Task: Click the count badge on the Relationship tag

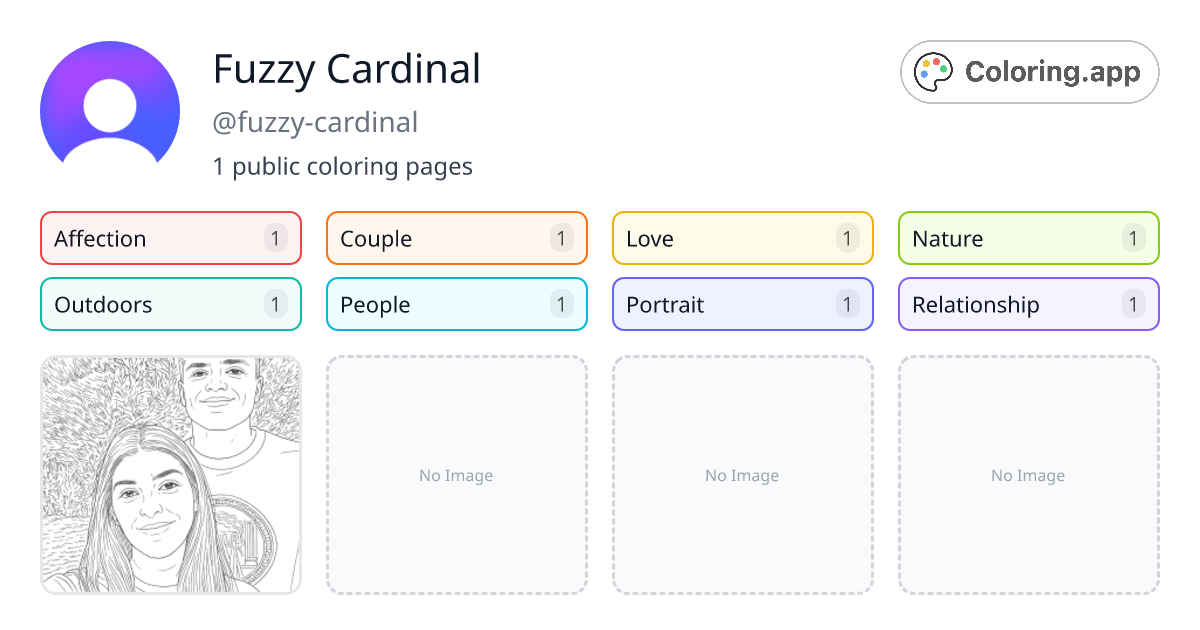Action: (x=1133, y=304)
